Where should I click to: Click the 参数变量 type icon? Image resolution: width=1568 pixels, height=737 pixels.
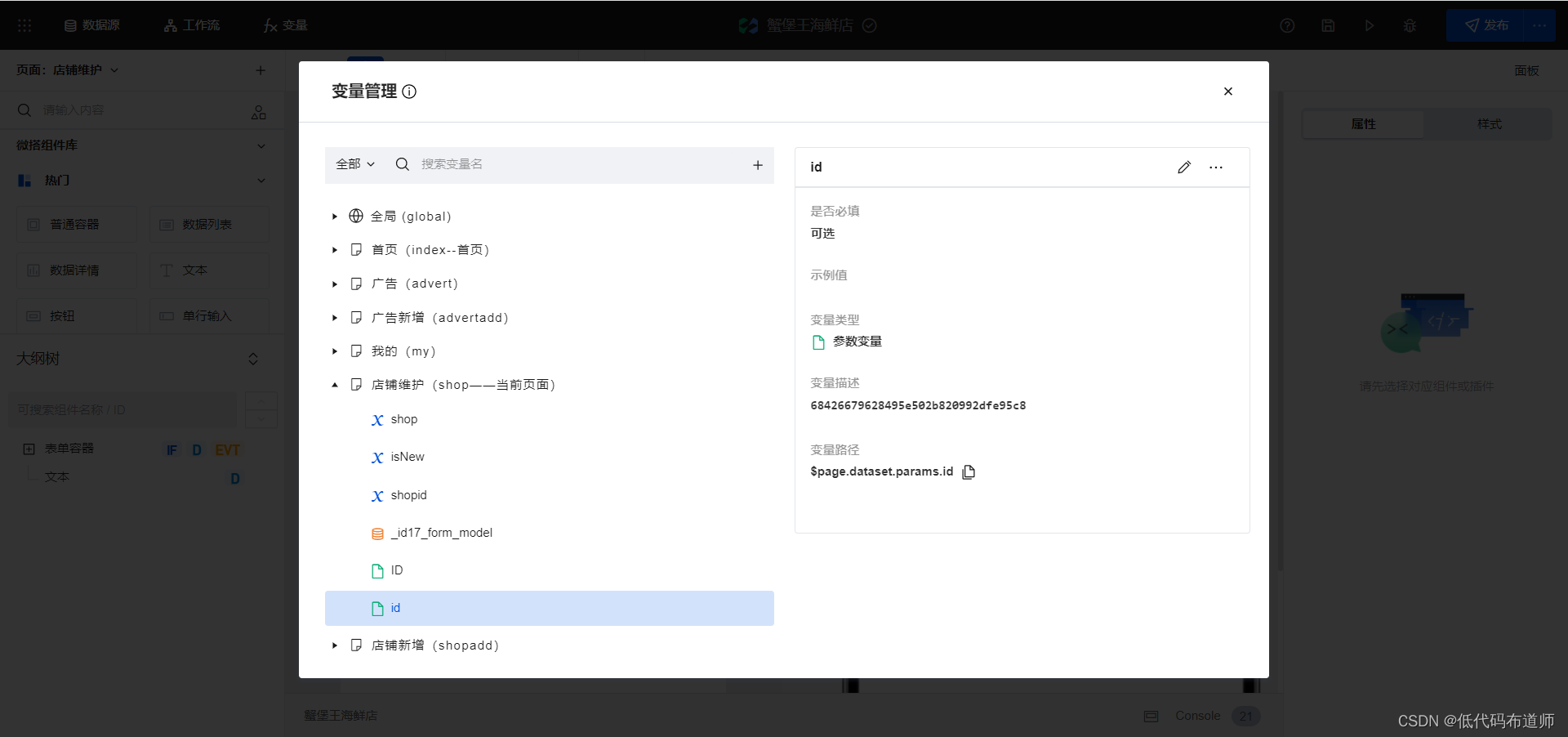click(x=818, y=342)
